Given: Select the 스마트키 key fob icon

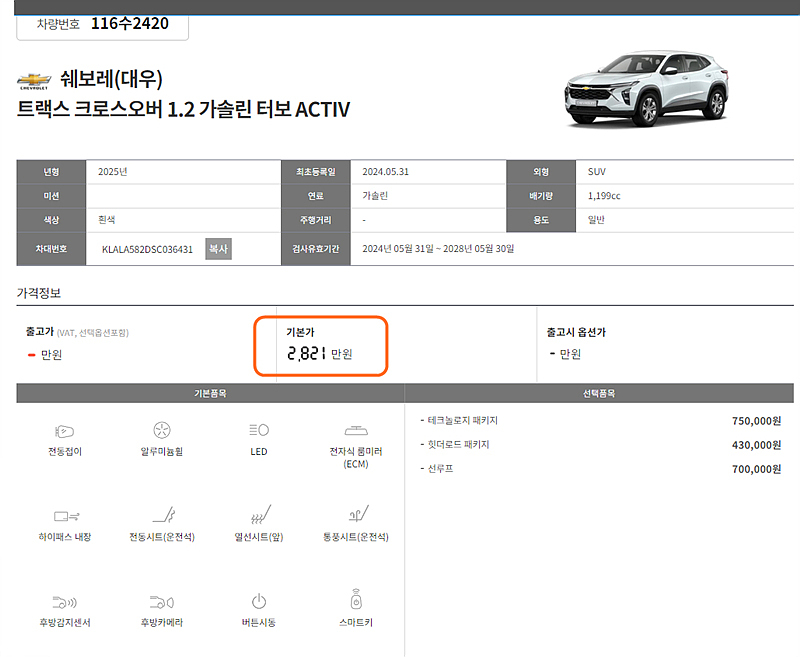Looking at the screenshot, I should (x=356, y=599).
